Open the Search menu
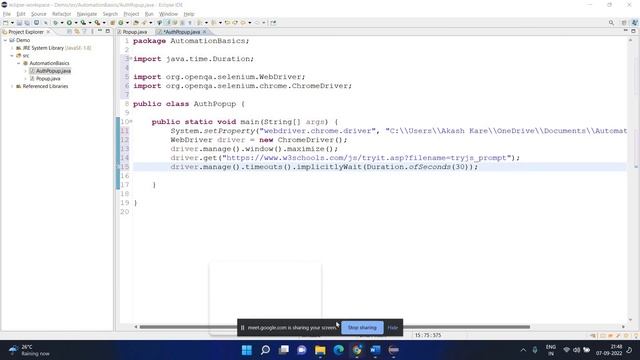The height and width of the screenshot is (360, 640). 110,14
